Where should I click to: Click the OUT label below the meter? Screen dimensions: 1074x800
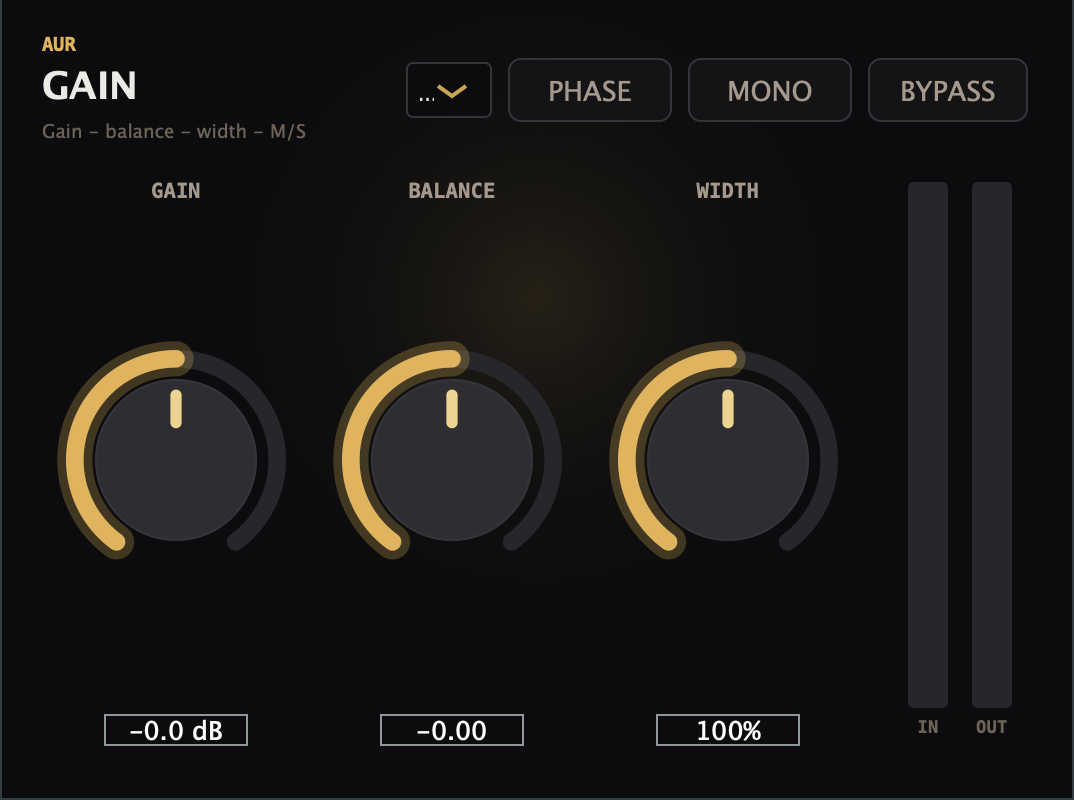[x=992, y=727]
